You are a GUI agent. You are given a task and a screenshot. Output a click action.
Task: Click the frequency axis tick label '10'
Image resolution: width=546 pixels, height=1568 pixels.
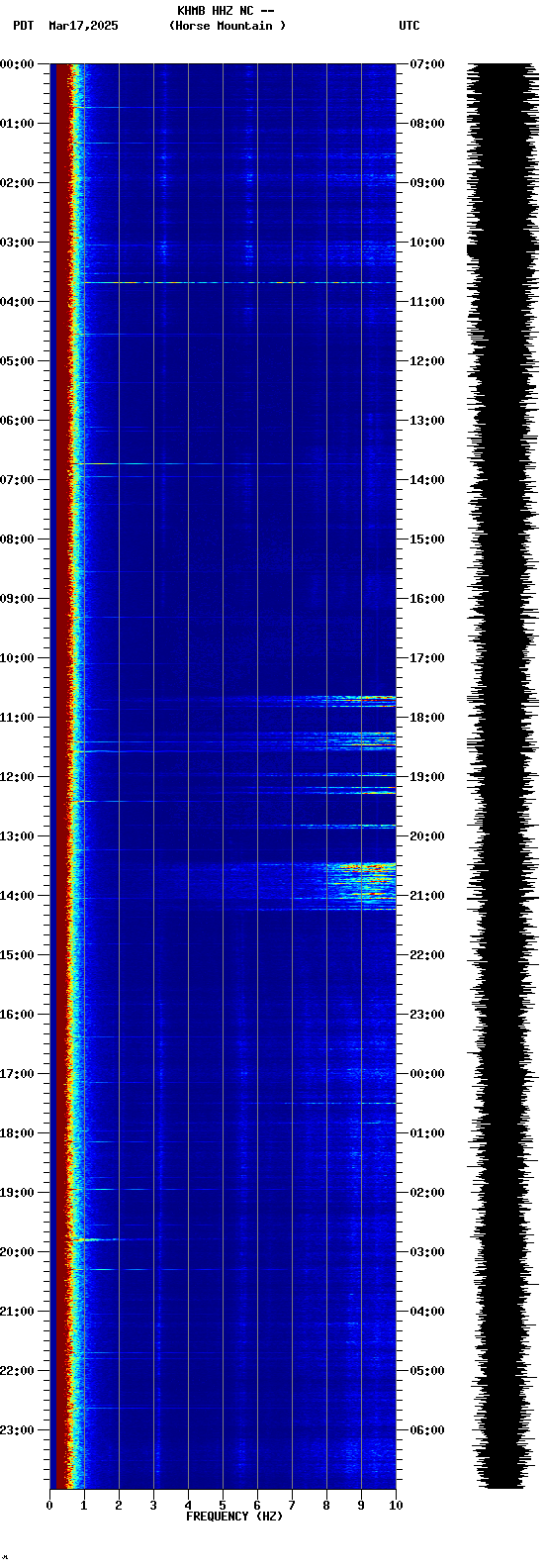[x=396, y=1506]
